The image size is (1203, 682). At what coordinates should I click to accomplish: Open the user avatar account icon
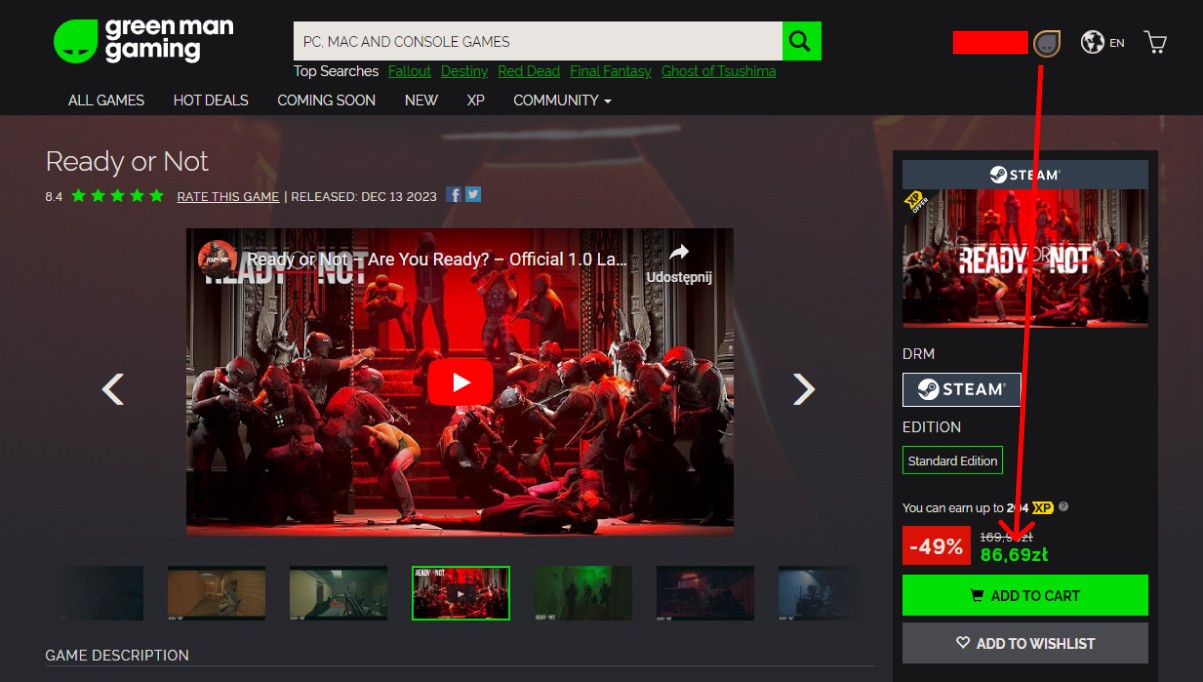coord(1046,43)
